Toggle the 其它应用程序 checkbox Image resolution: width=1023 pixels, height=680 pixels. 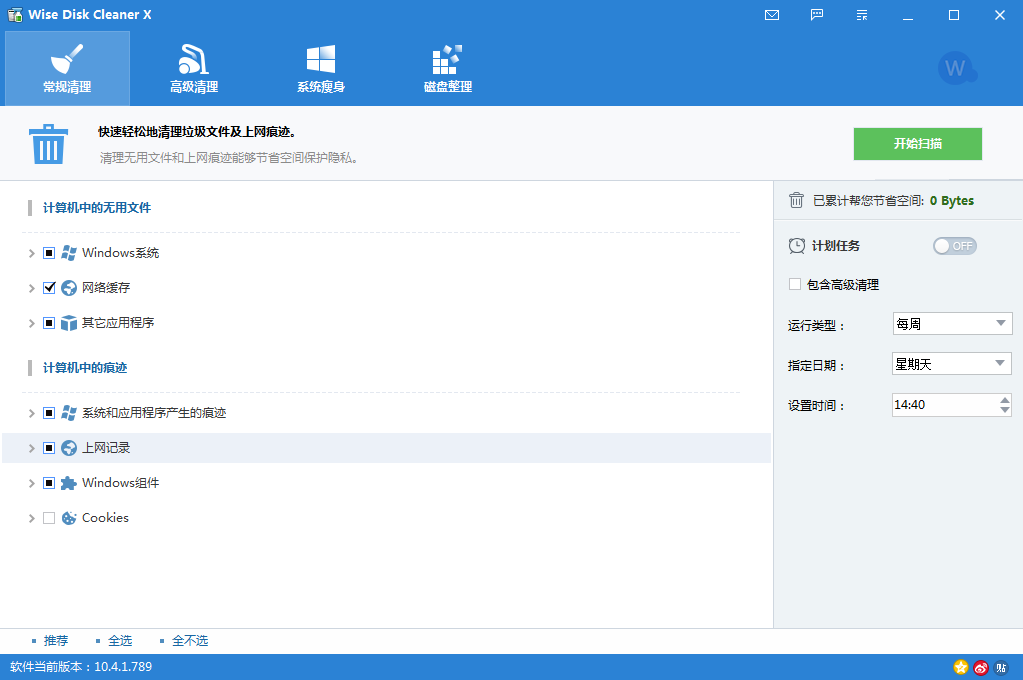coord(49,323)
